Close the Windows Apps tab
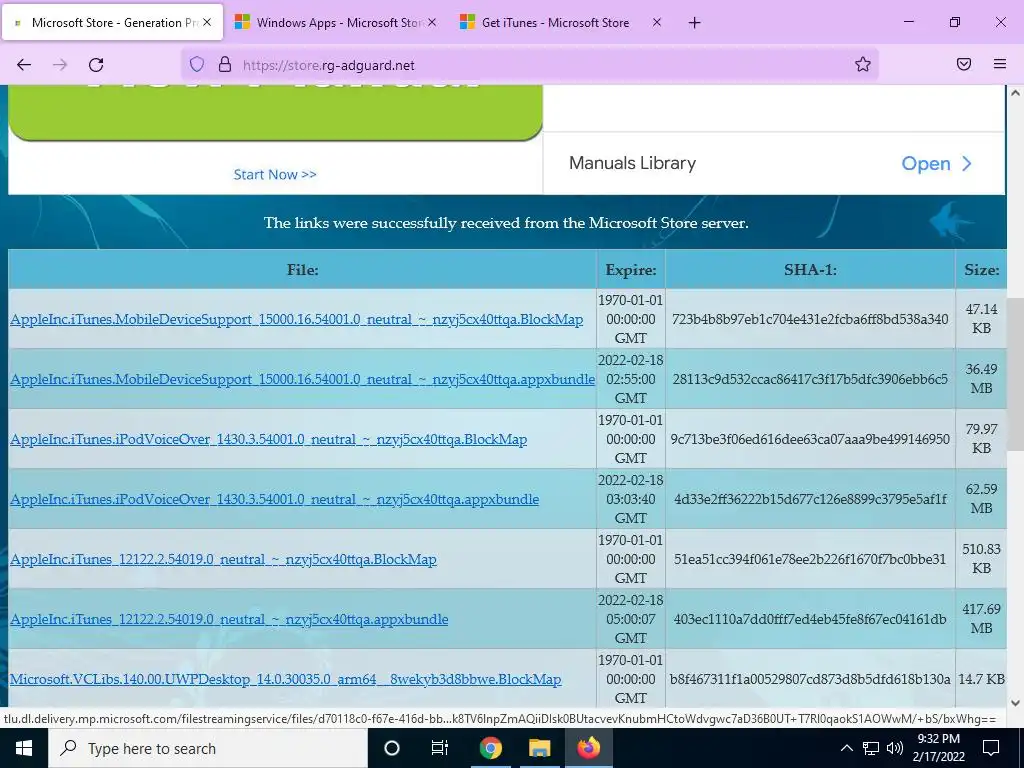Image resolution: width=1024 pixels, height=768 pixels. pos(432,22)
